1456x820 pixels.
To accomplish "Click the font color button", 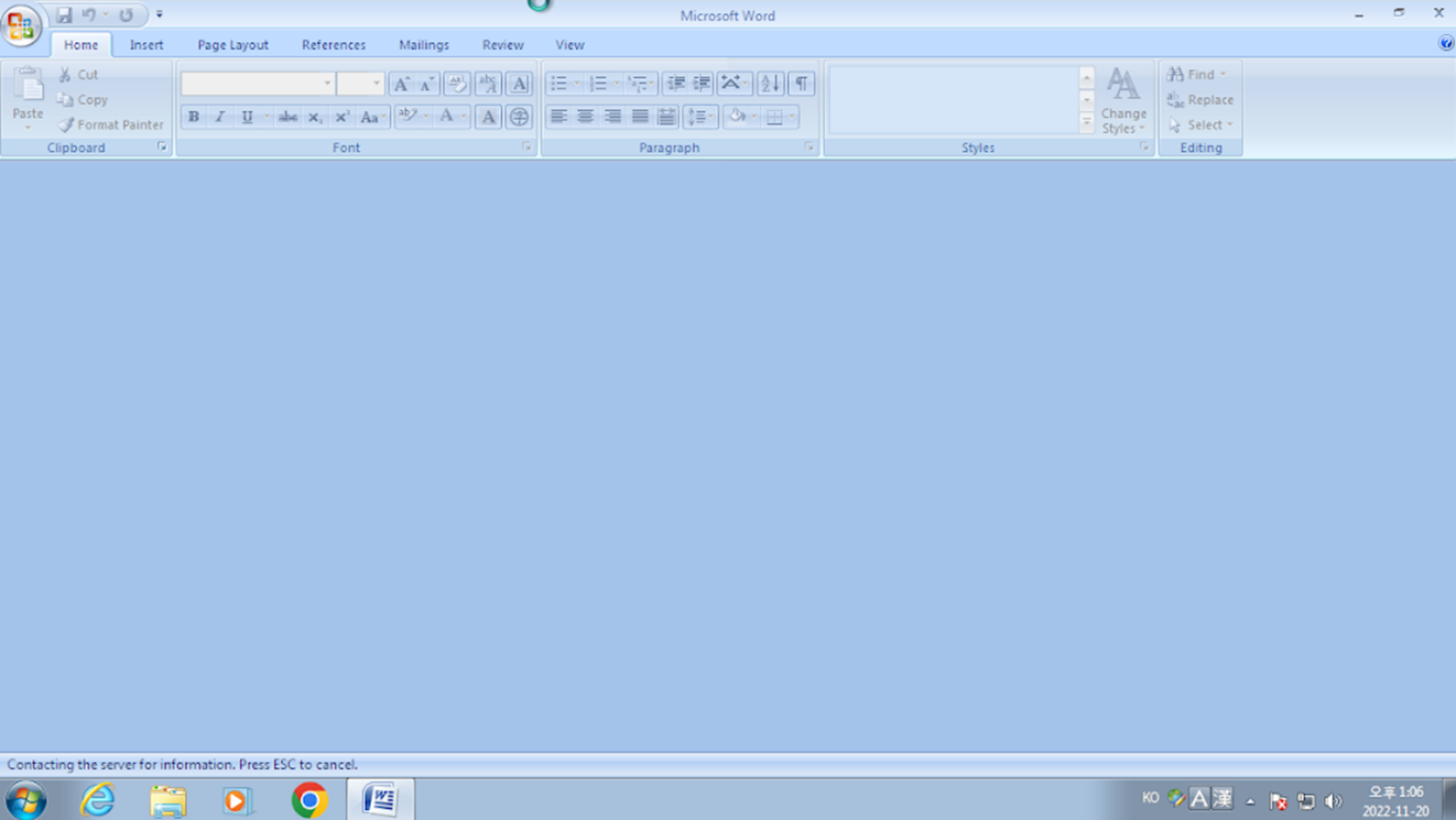I will 446,116.
